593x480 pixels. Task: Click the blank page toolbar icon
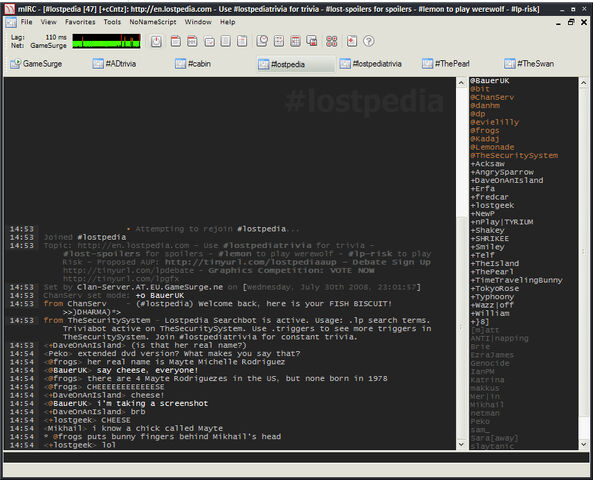click(x=225, y=41)
